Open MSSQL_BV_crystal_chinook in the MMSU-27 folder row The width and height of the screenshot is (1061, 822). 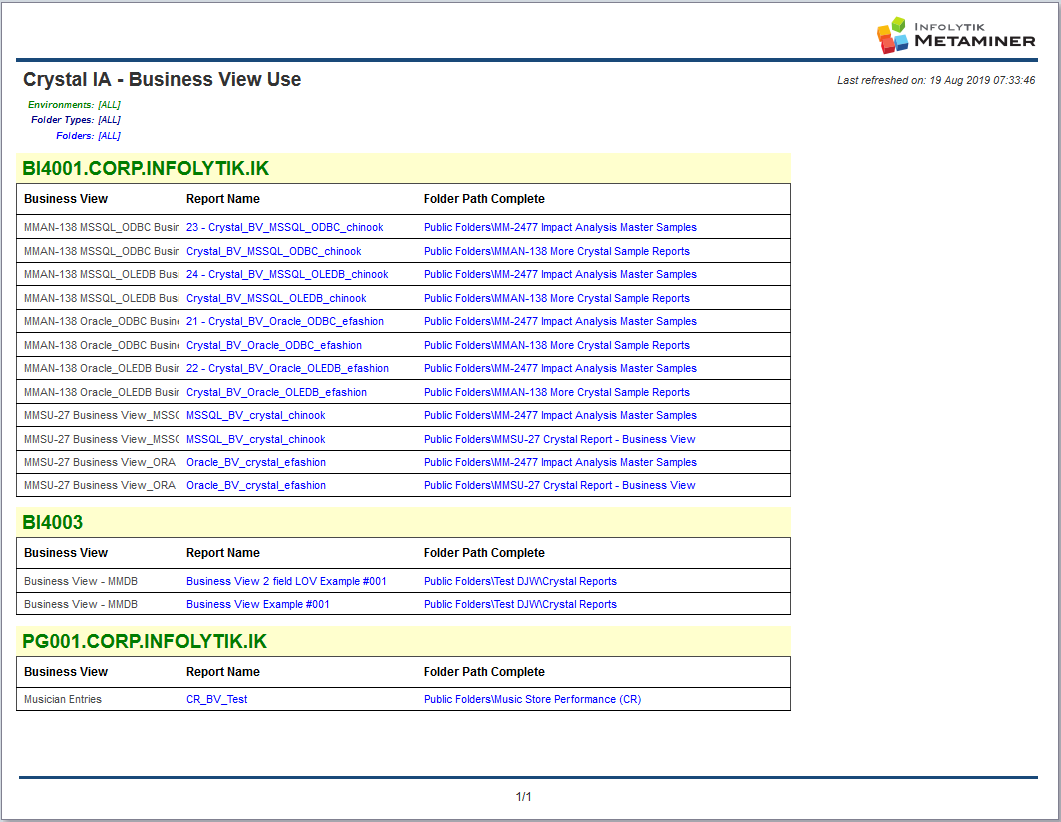(x=256, y=439)
